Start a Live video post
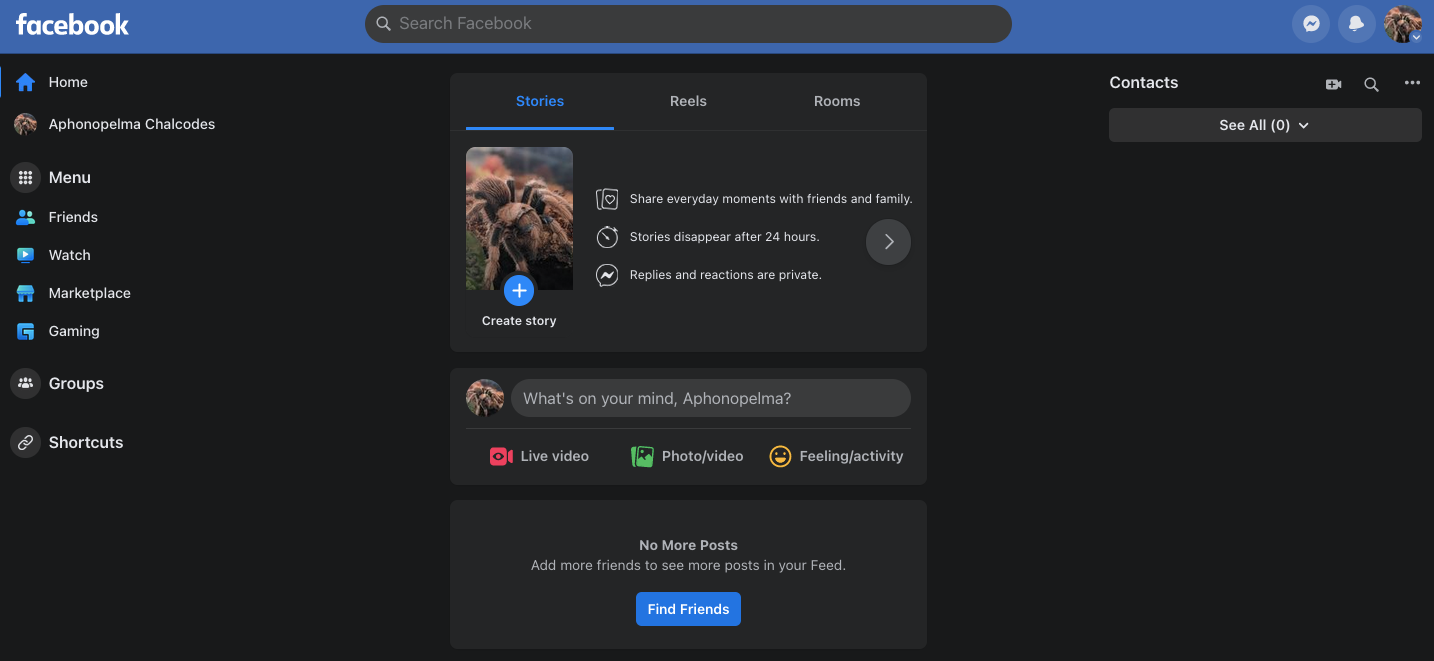Image resolution: width=1434 pixels, height=661 pixels. tap(538, 456)
